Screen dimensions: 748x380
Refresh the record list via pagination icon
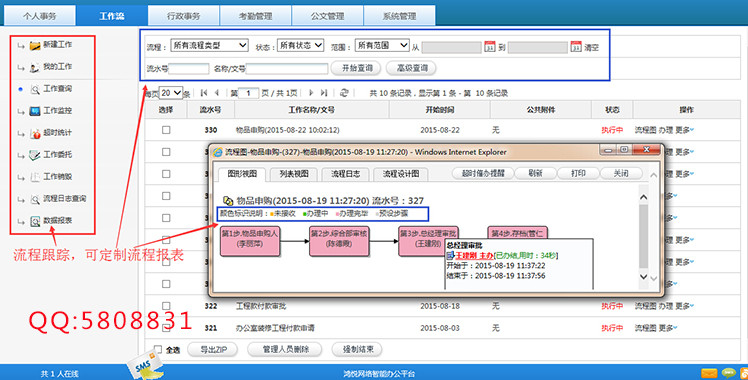click(x=344, y=93)
